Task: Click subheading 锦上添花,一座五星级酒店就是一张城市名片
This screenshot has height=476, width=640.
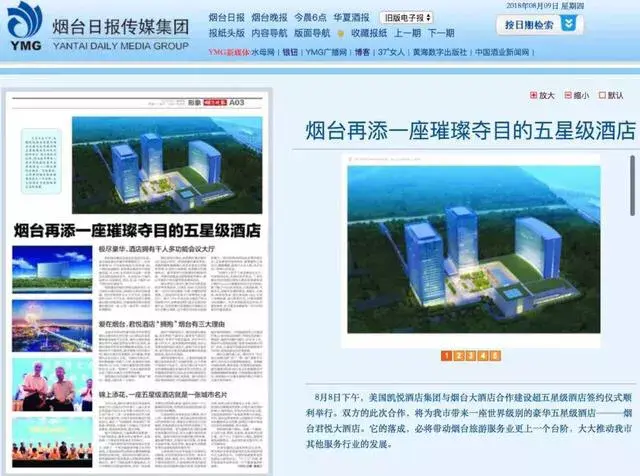Action: [163, 395]
